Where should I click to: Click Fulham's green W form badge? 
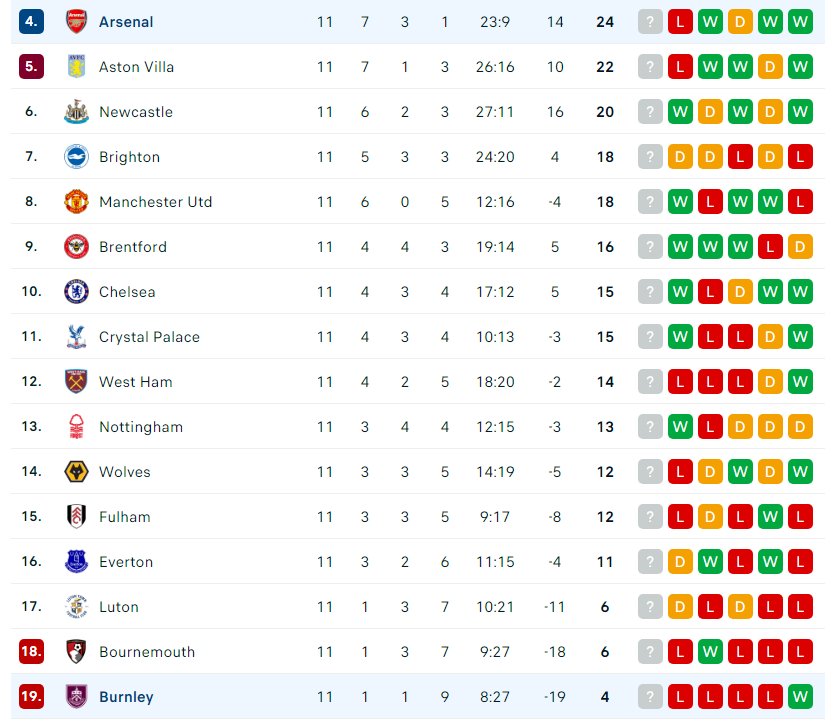(770, 516)
